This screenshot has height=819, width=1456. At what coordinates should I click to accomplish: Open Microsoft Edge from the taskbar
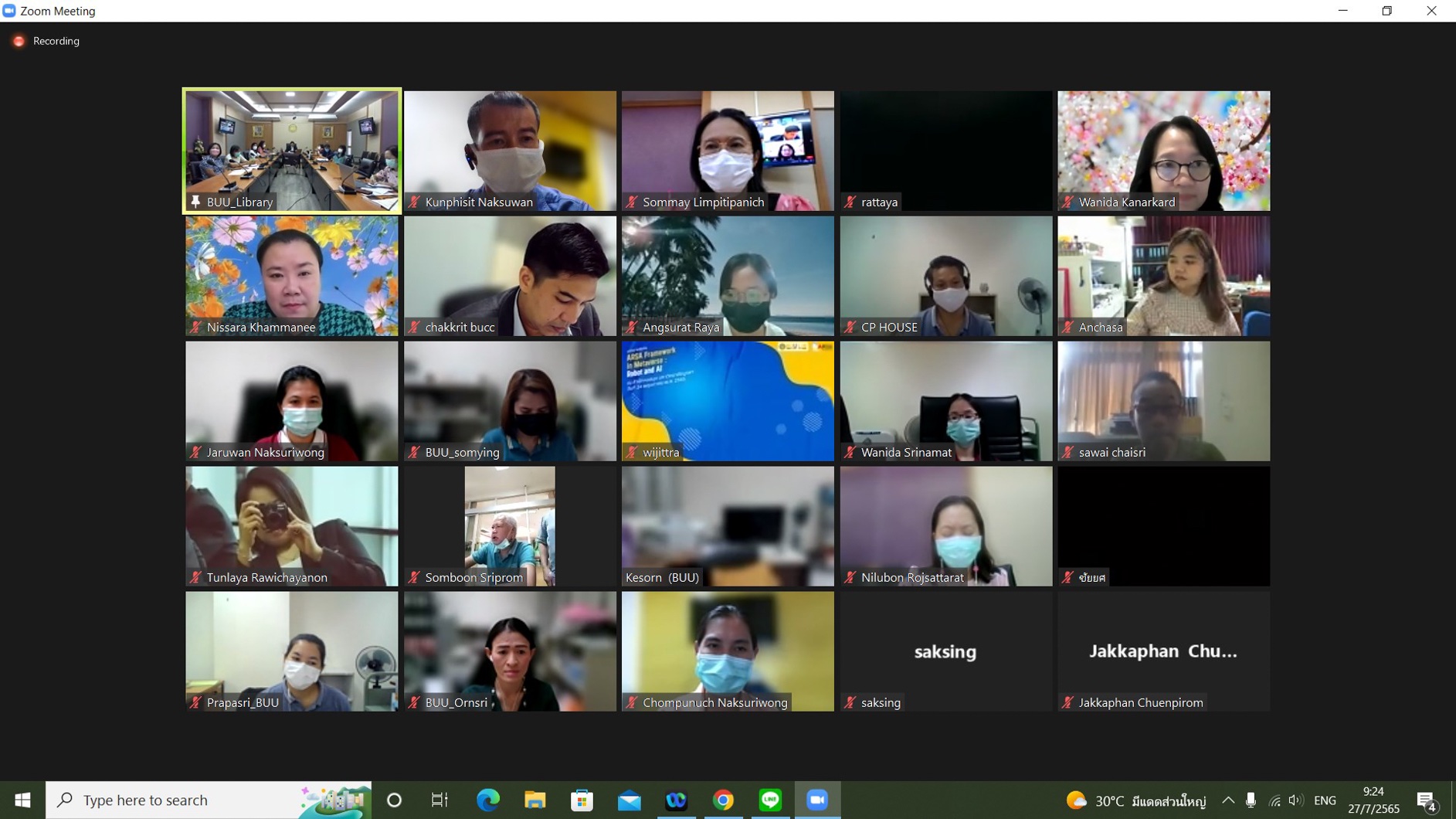(x=487, y=800)
